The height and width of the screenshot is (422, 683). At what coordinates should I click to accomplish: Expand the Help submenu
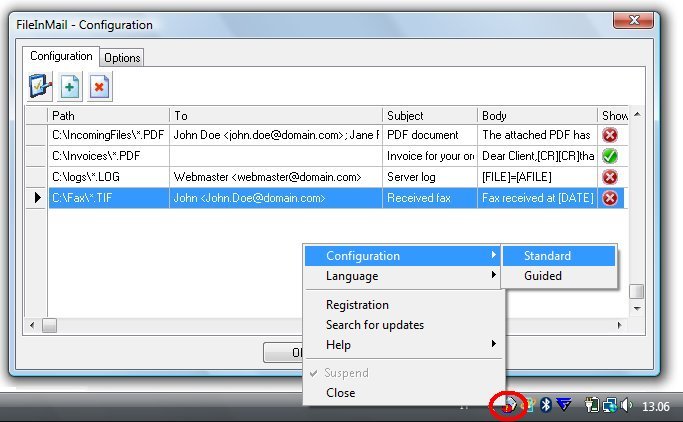pyautogui.click(x=403, y=344)
